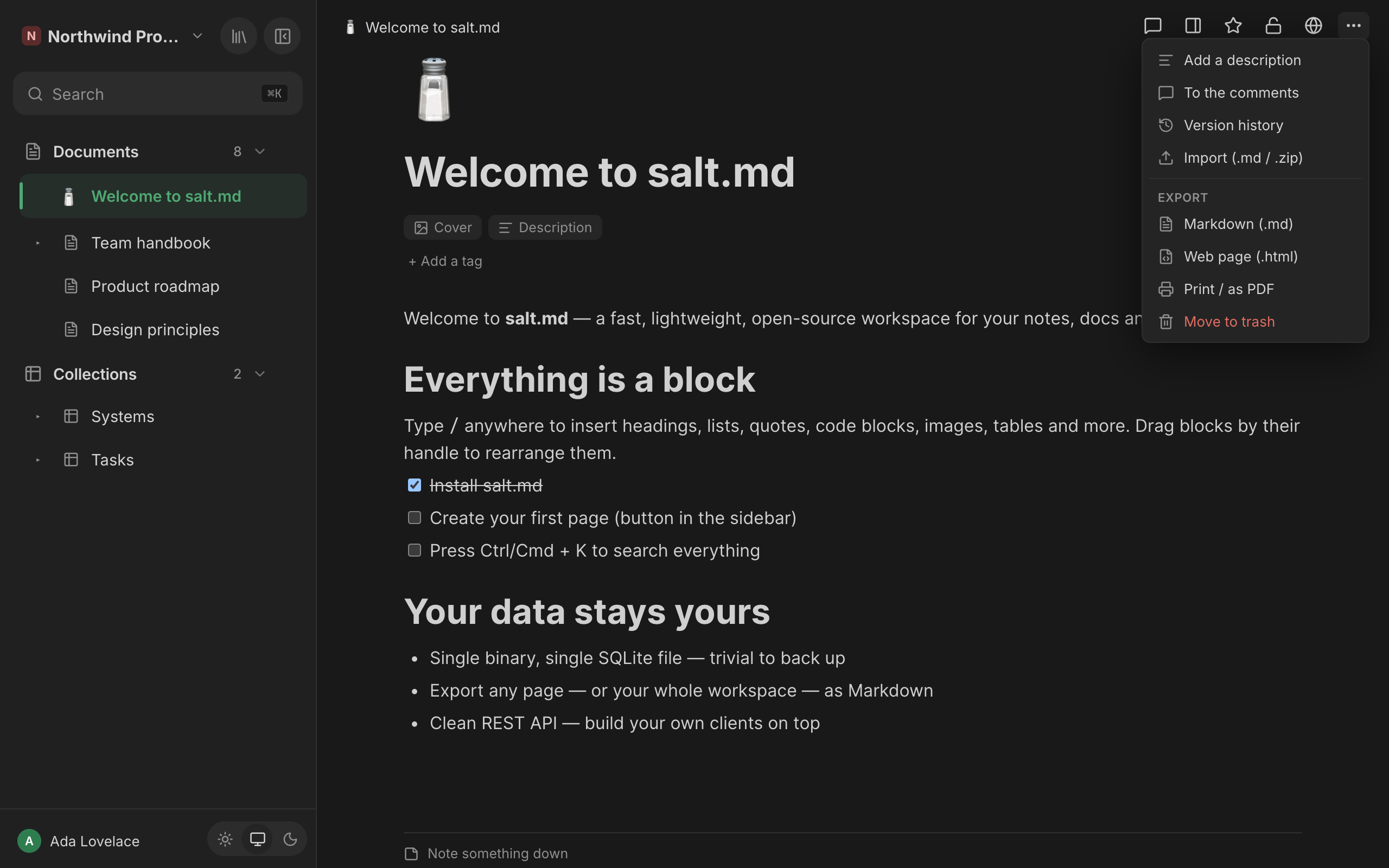Click the note icon beside Note something down
Viewport: 1389px width, 868px height.
(411, 854)
